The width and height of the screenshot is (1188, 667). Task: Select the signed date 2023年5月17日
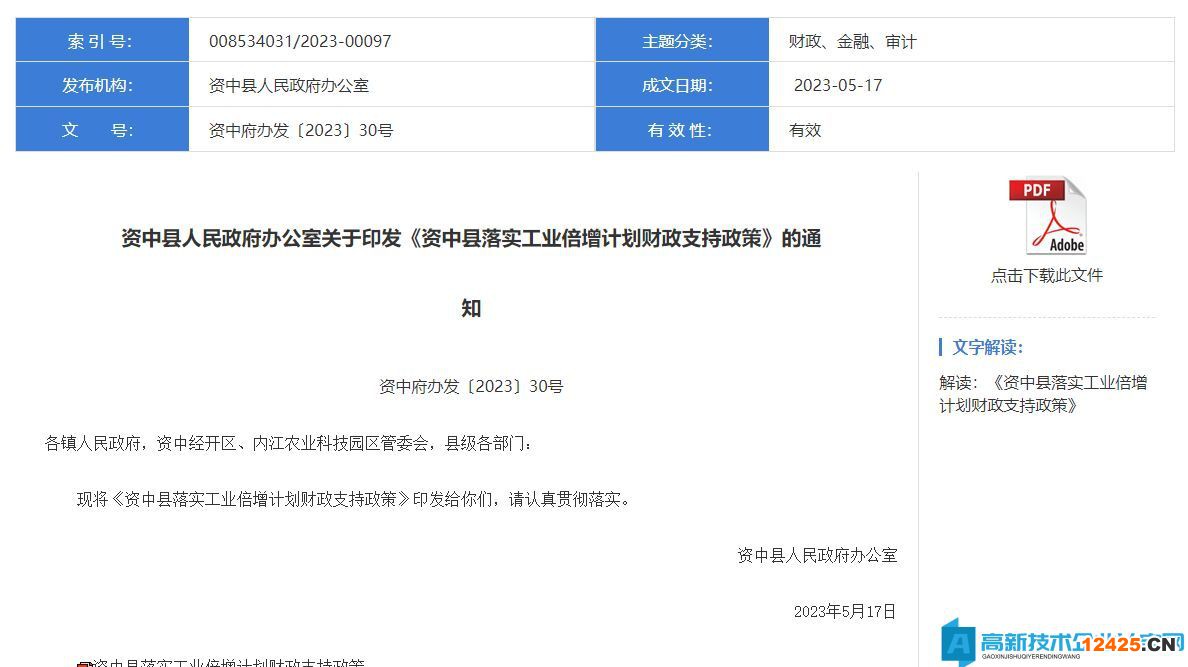coord(845,612)
